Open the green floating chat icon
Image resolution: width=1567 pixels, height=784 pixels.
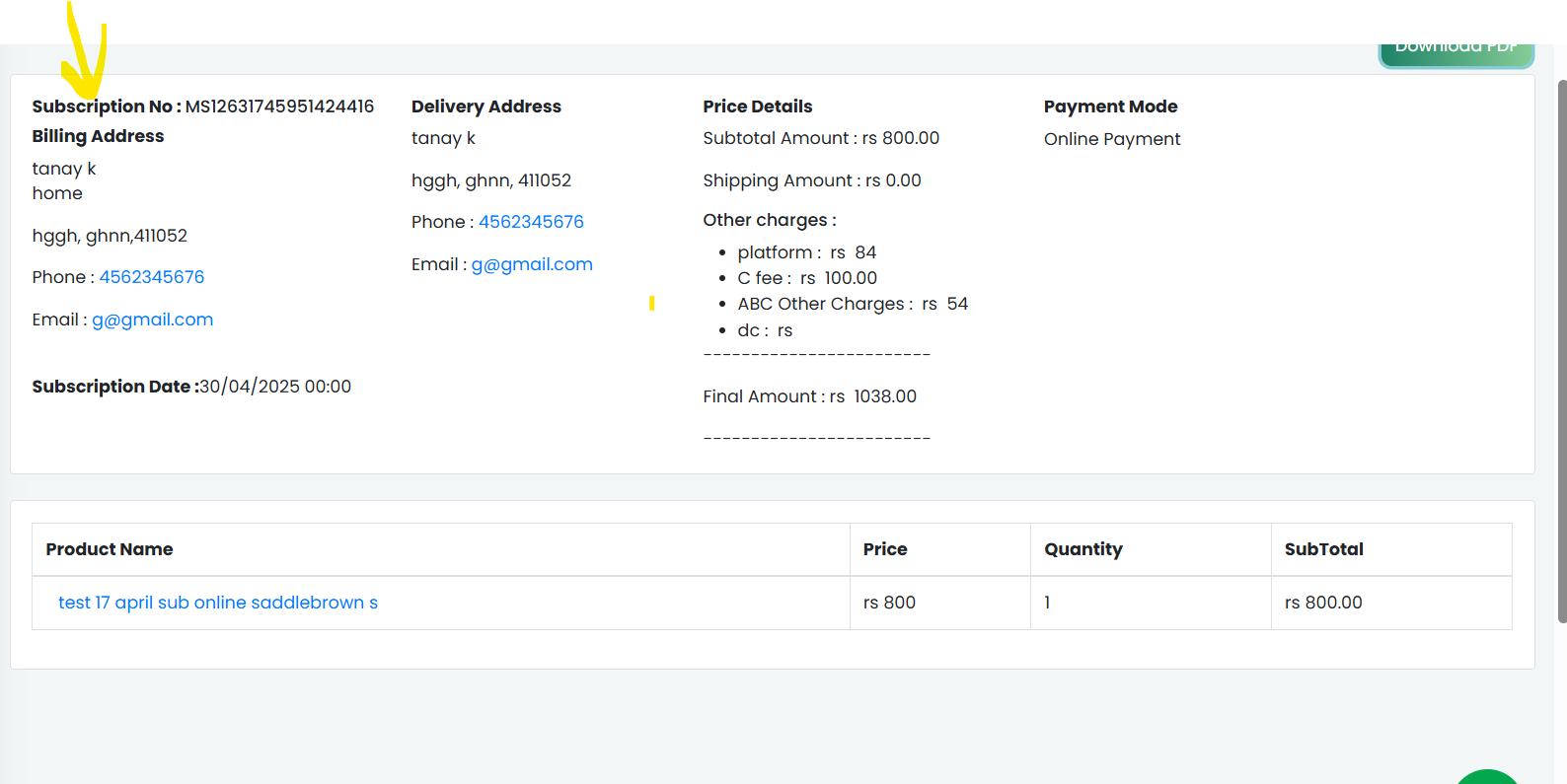point(1487,777)
